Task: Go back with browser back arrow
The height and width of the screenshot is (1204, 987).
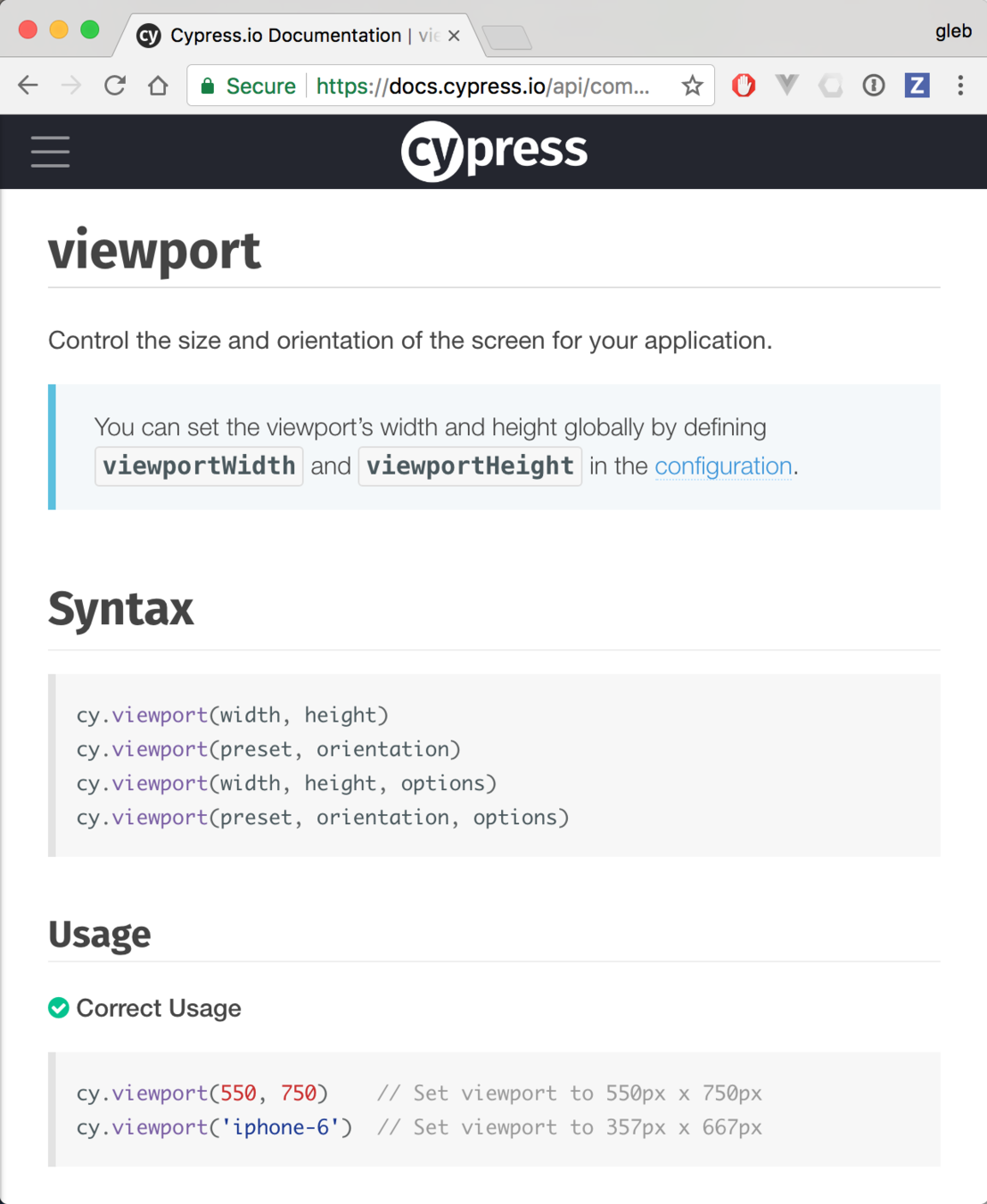Action: pyautogui.click(x=29, y=86)
